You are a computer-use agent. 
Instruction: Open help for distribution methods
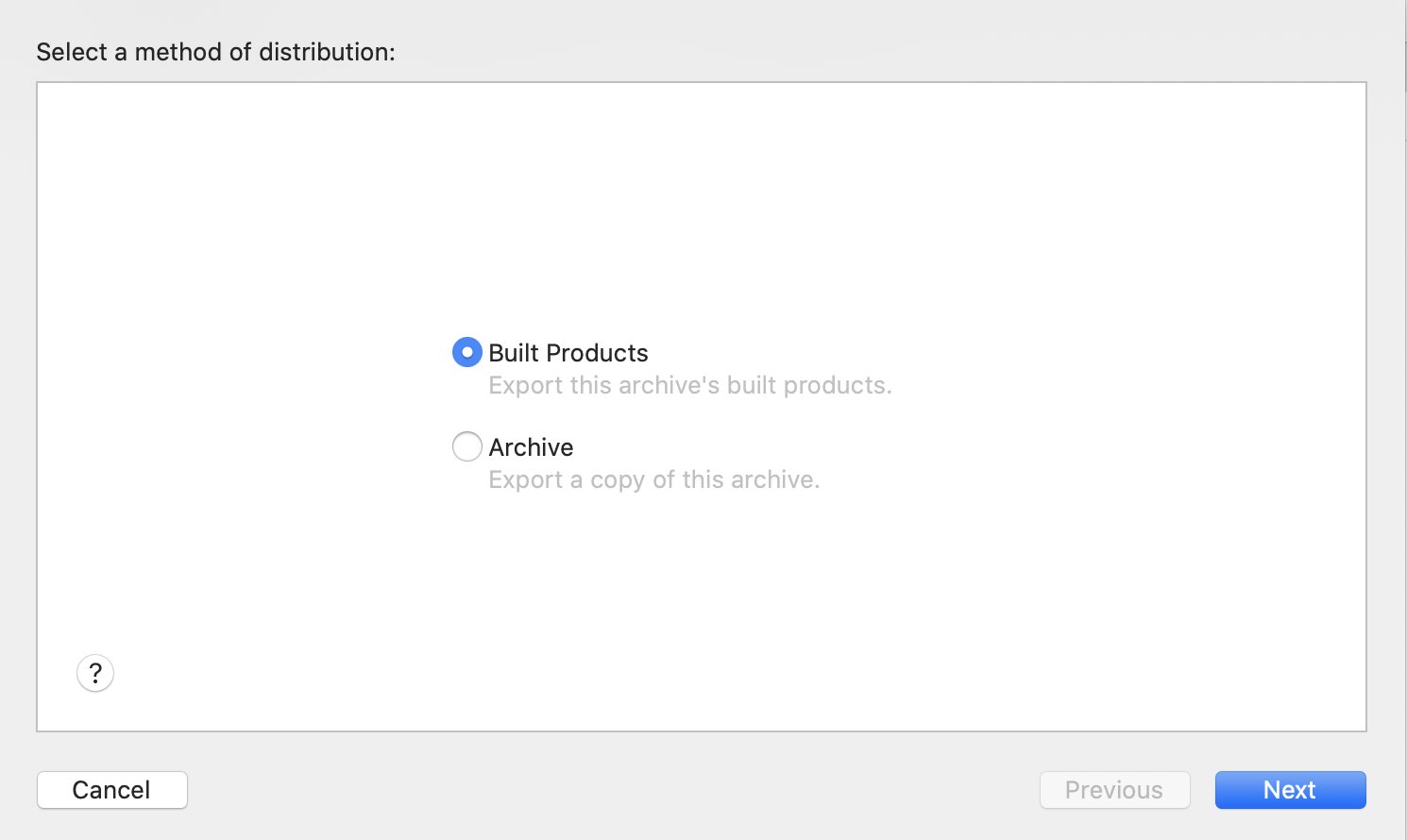pyautogui.click(x=95, y=673)
